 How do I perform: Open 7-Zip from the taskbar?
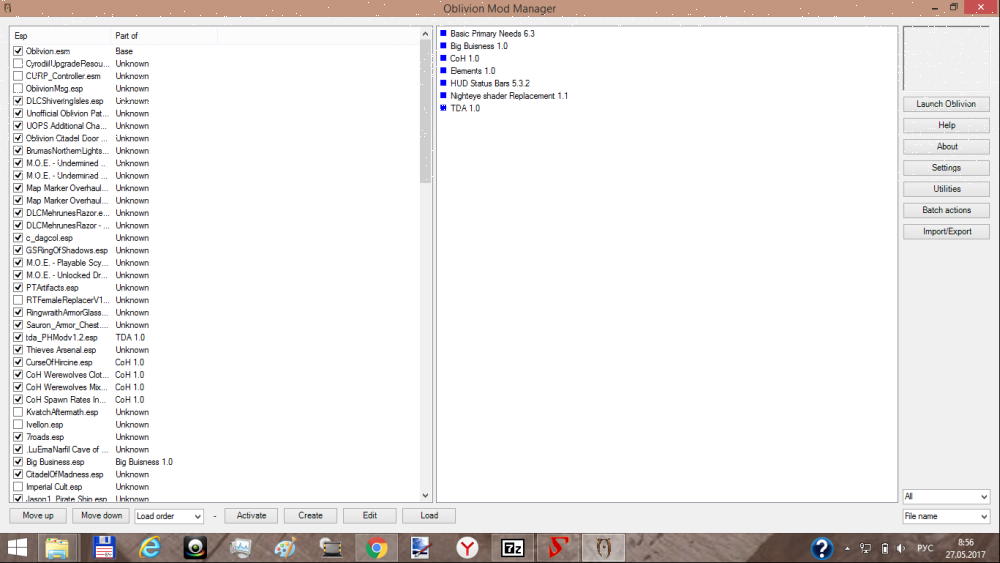pyautogui.click(x=513, y=548)
